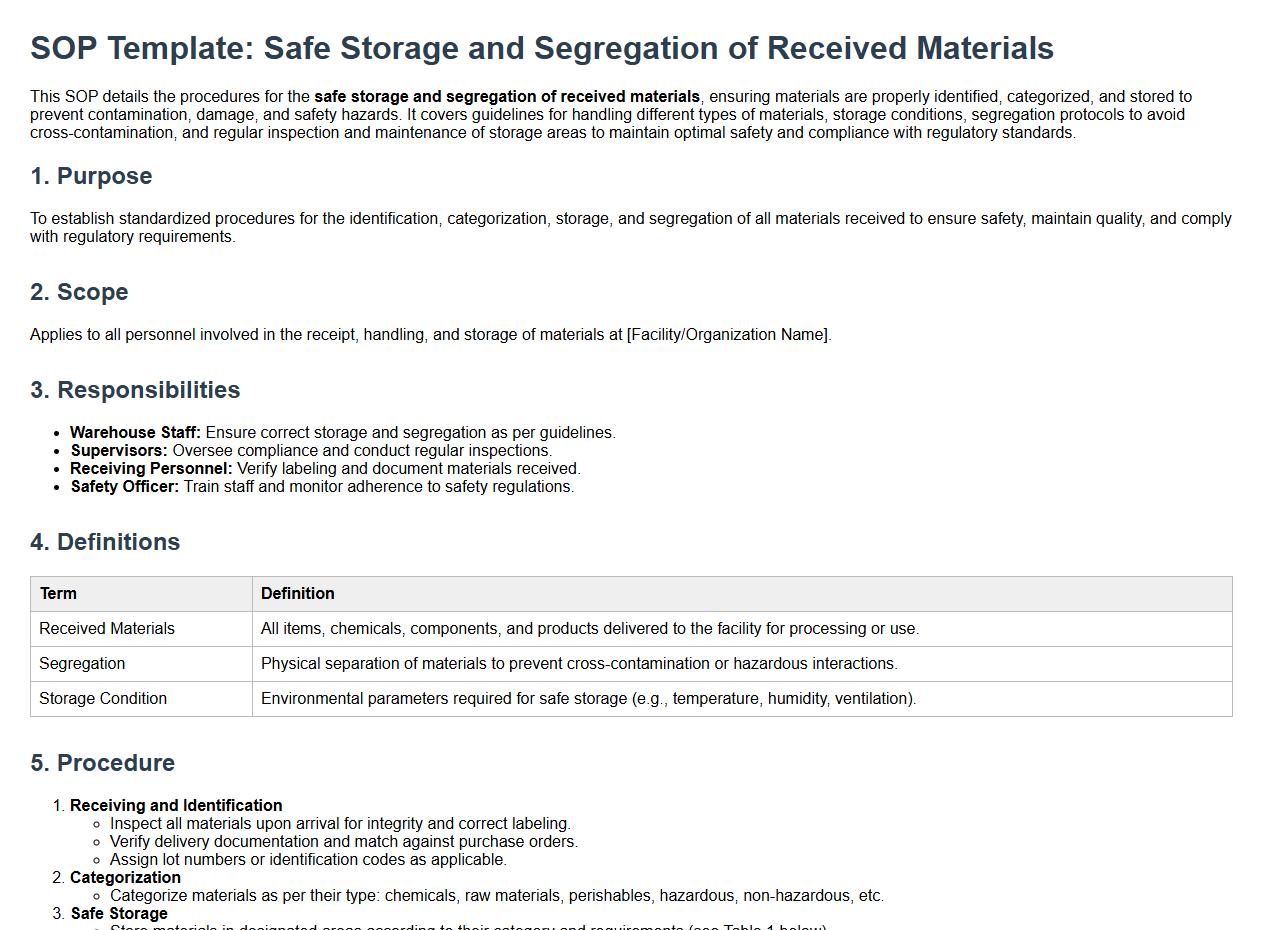The image size is (1263, 930).
Task: Click the 'Receiving Personnel:' bullet label
Action: point(151,469)
